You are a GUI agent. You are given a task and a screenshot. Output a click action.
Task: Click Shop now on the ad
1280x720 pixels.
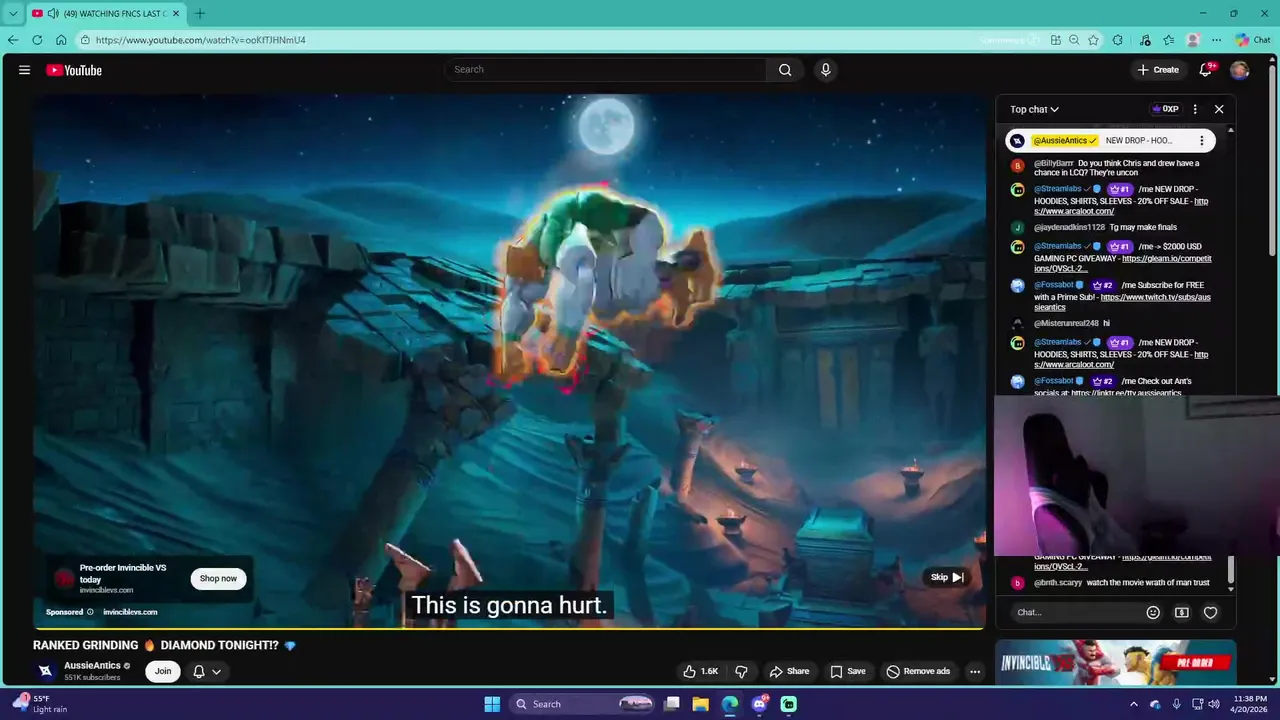click(218, 578)
